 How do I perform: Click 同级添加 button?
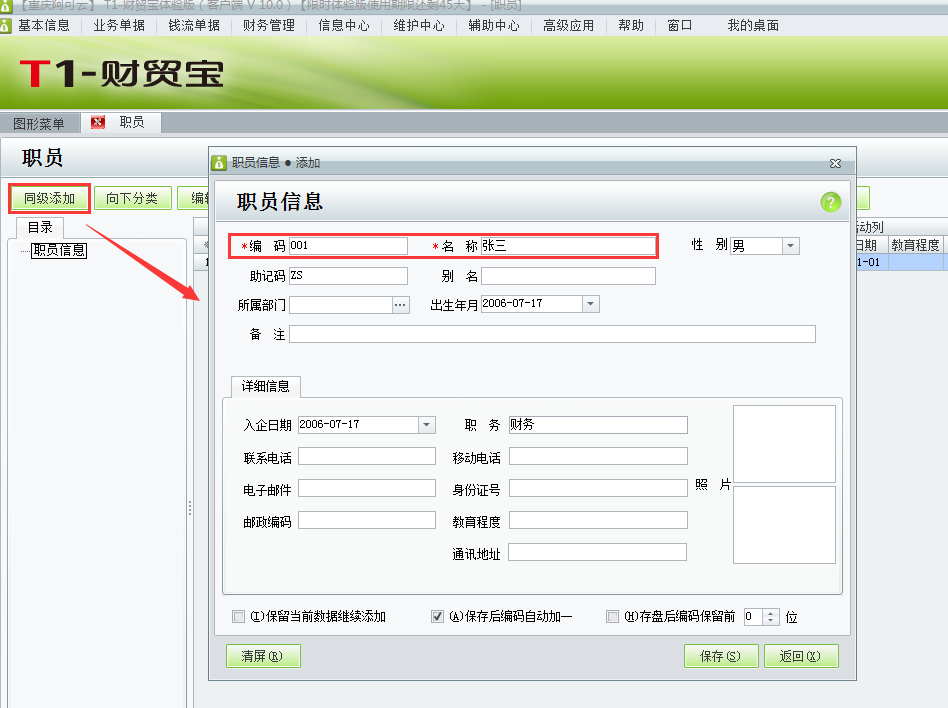point(50,198)
